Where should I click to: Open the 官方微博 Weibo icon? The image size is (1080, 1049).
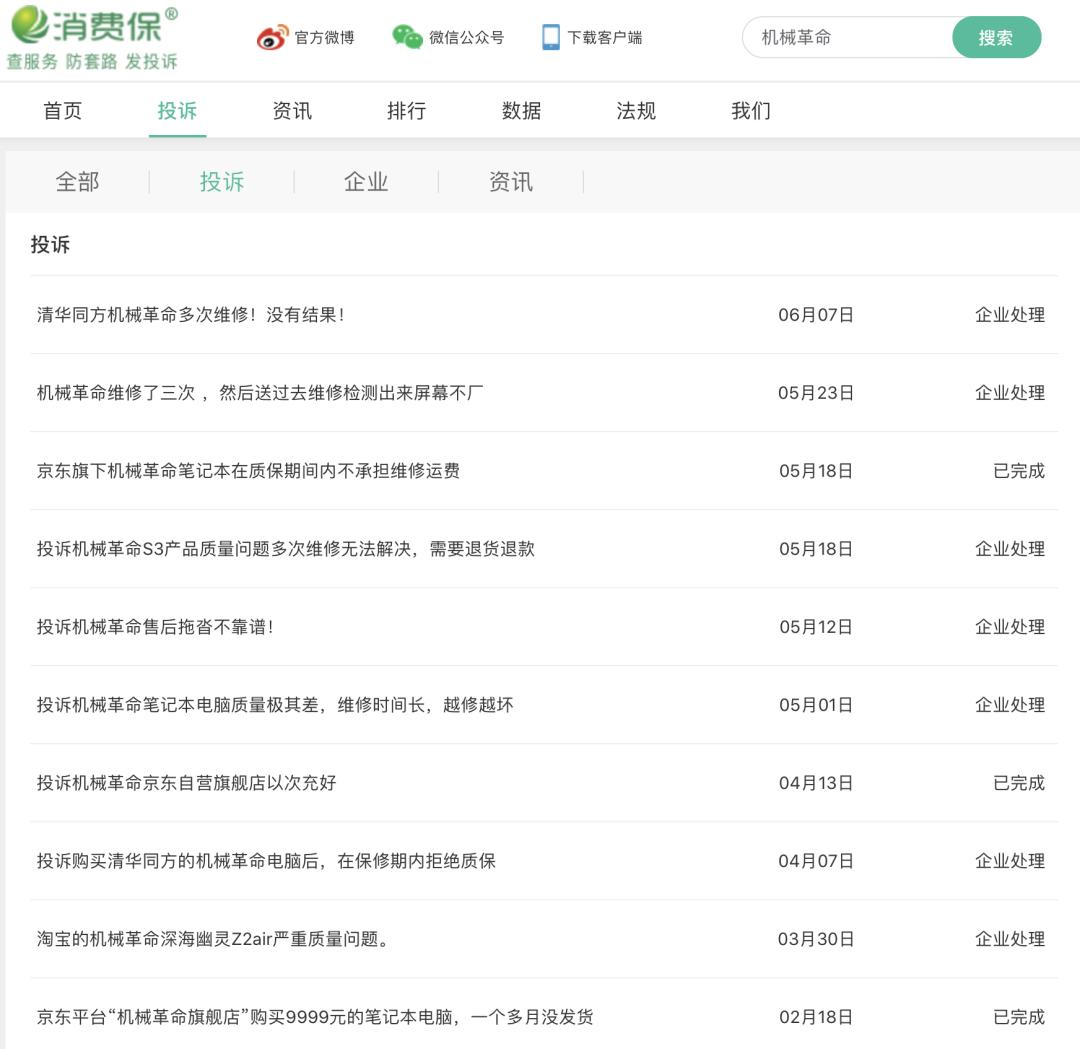click(x=272, y=37)
